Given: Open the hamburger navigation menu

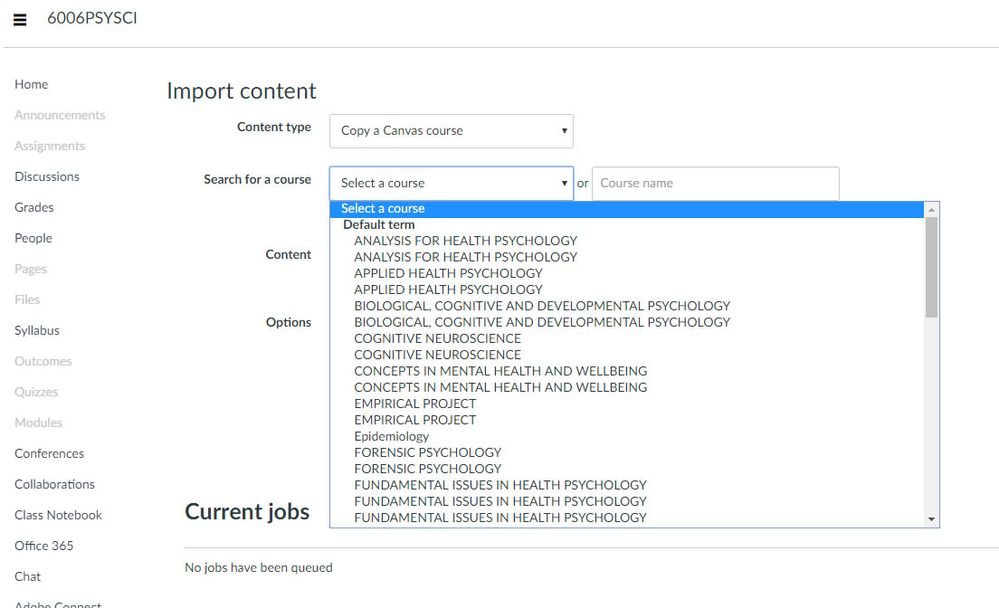Looking at the screenshot, I should tap(20, 20).
